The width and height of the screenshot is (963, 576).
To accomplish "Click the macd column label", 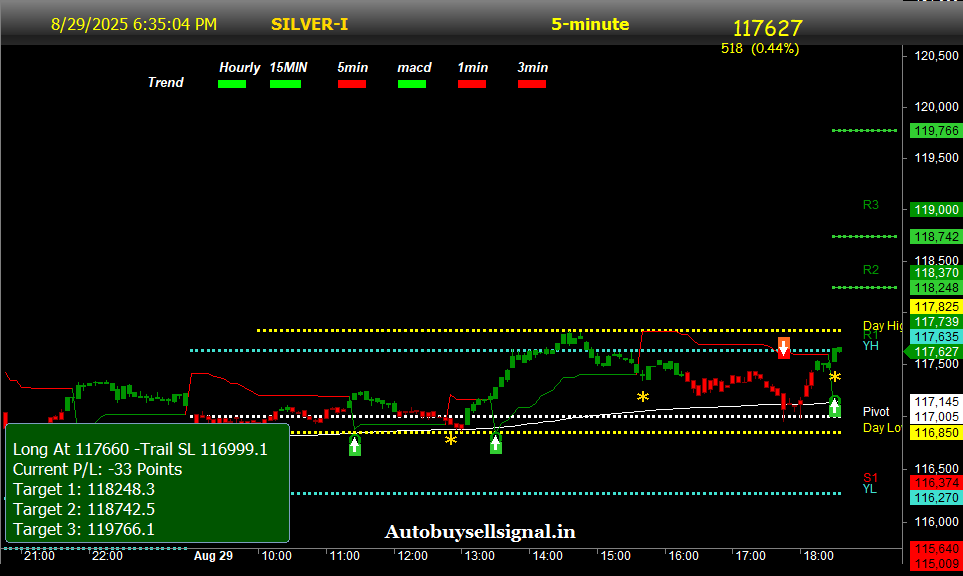I will [x=415, y=68].
